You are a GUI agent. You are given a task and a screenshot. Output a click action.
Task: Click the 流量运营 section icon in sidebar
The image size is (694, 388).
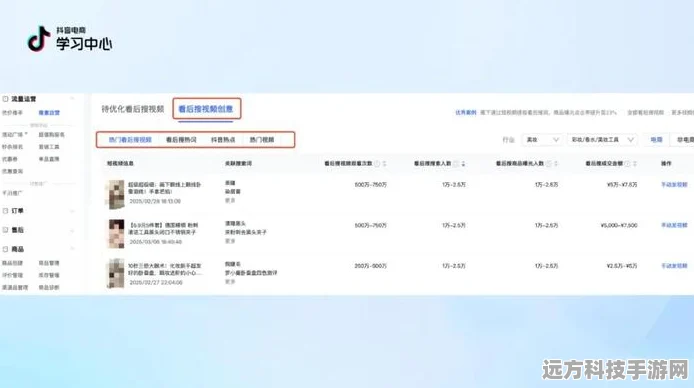click(x=5, y=99)
